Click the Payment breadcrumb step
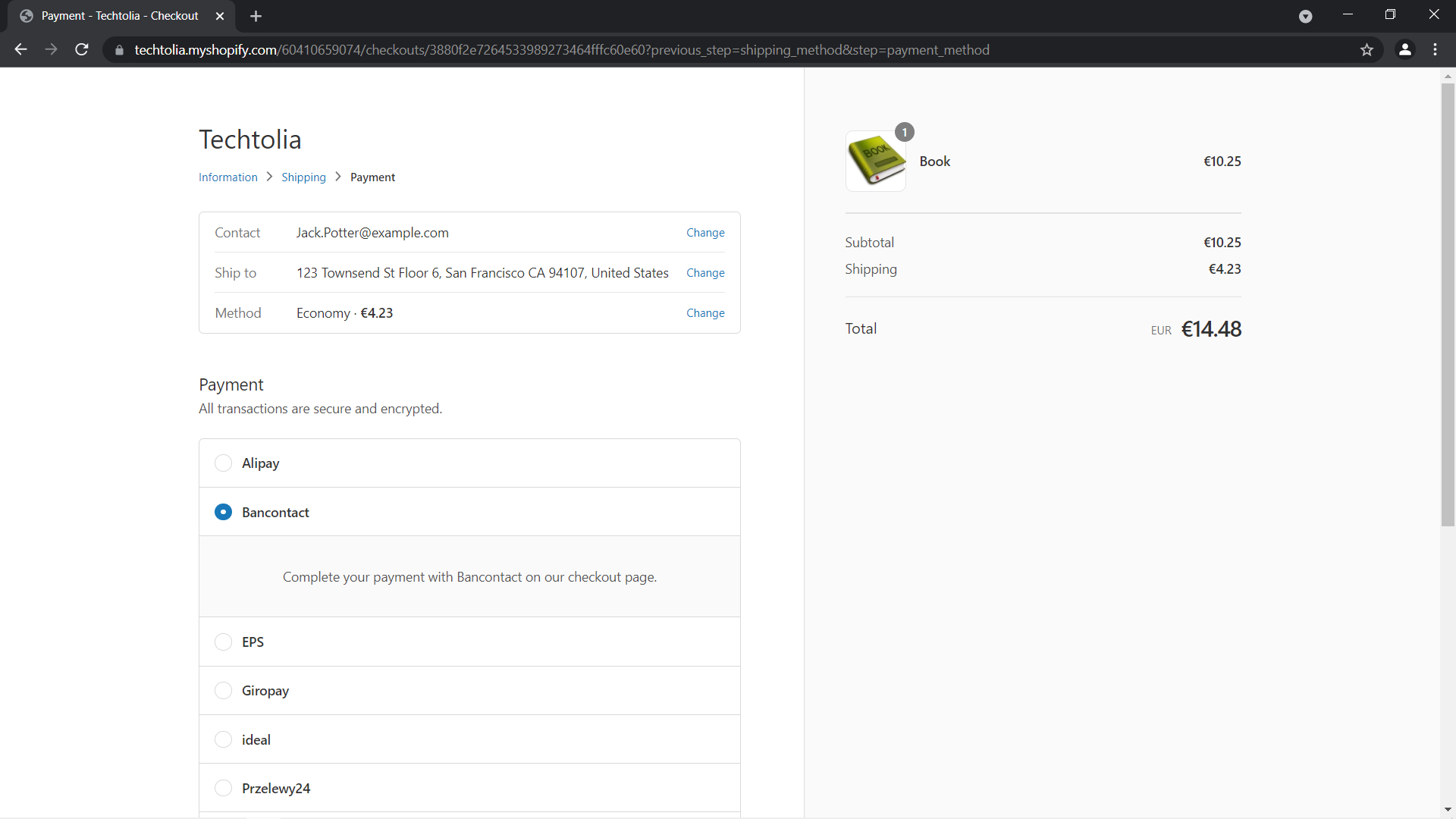Image resolution: width=1456 pixels, height=819 pixels. tap(372, 177)
